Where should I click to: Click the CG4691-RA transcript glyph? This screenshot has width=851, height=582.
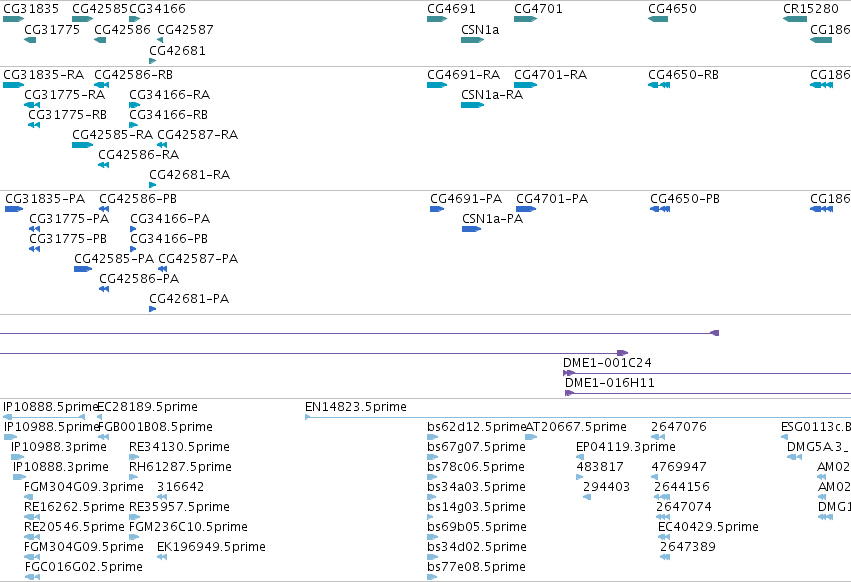[x=437, y=85]
